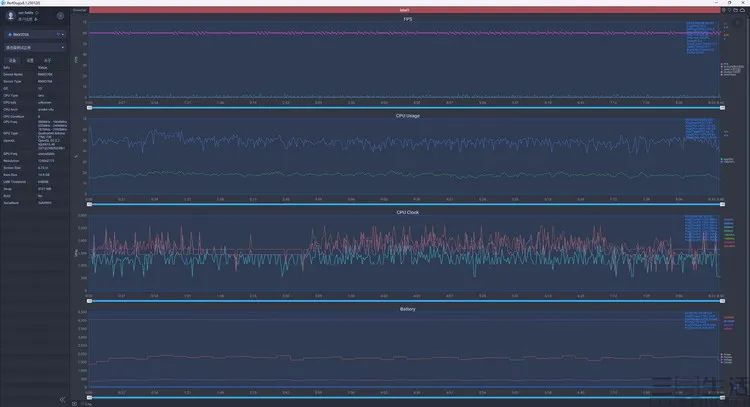This screenshot has width=750, height=407.
Task: Click the CPU Clock range slider left handle
Action: pos(89,301)
